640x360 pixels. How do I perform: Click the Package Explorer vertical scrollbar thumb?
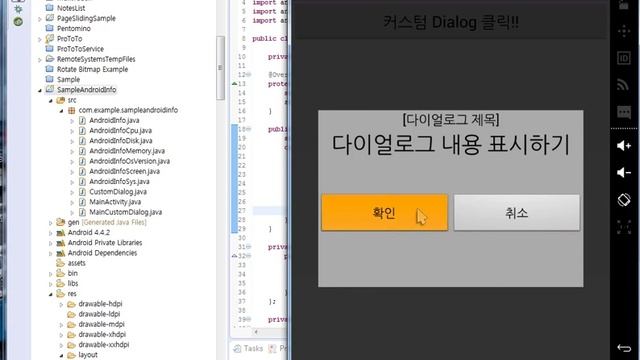pyautogui.click(x=220, y=68)
